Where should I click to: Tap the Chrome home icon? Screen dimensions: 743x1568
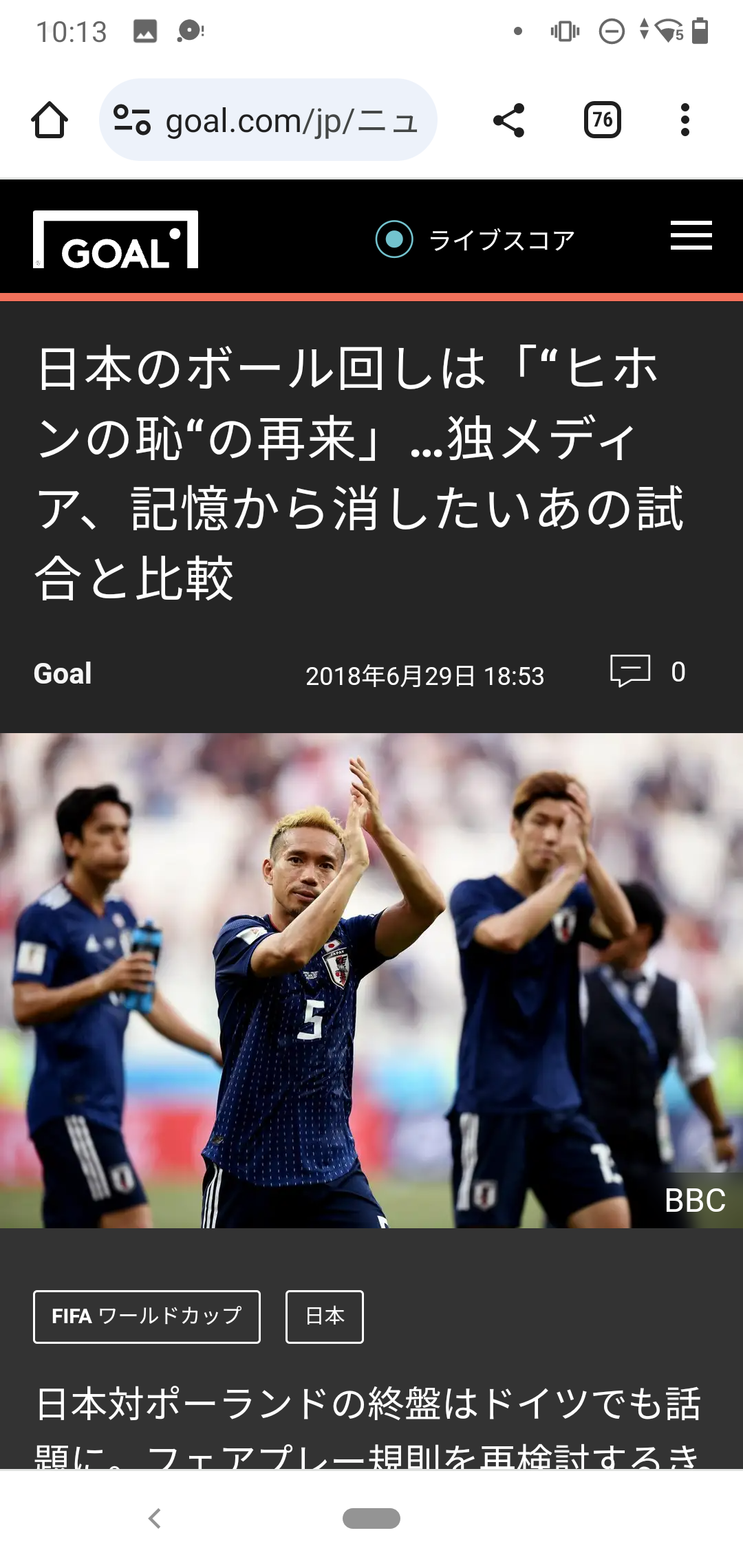point(50,120)
